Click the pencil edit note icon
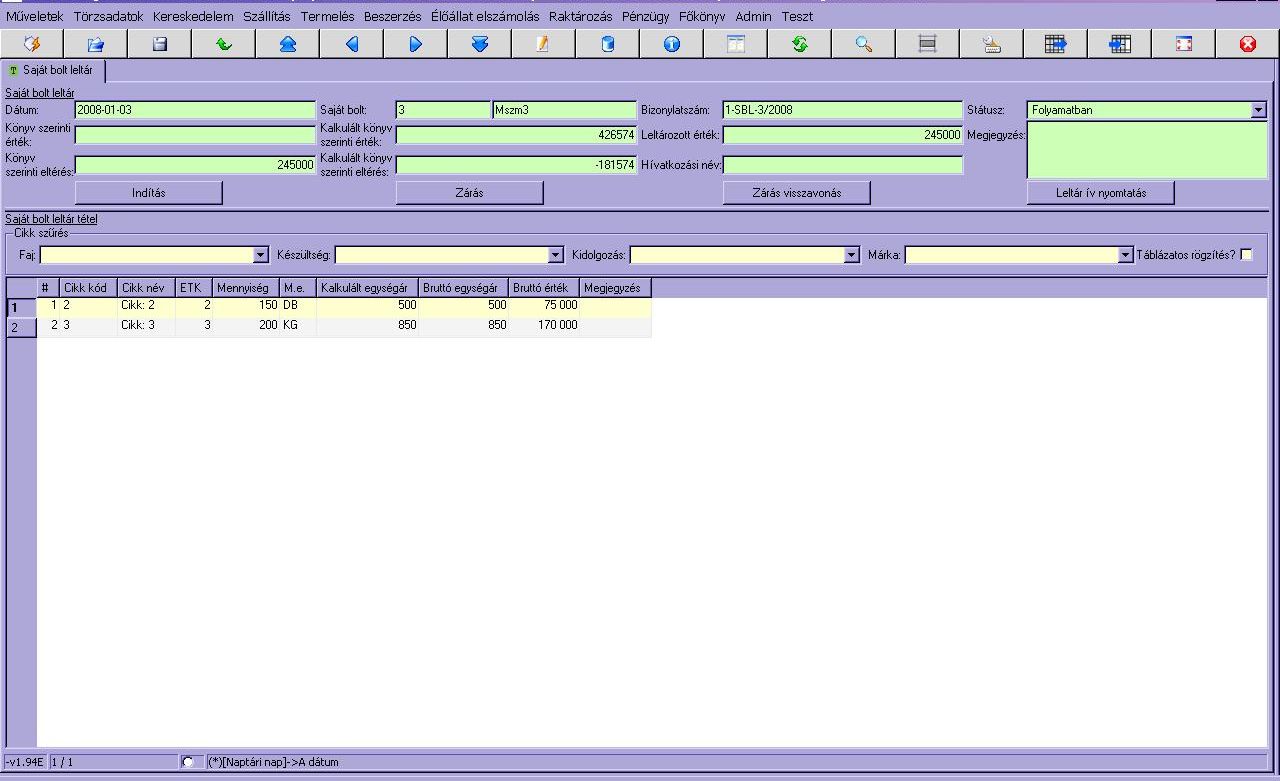The height and width of the screenshot is (781, 1280). pyautogui.click(x=544, y=44)
